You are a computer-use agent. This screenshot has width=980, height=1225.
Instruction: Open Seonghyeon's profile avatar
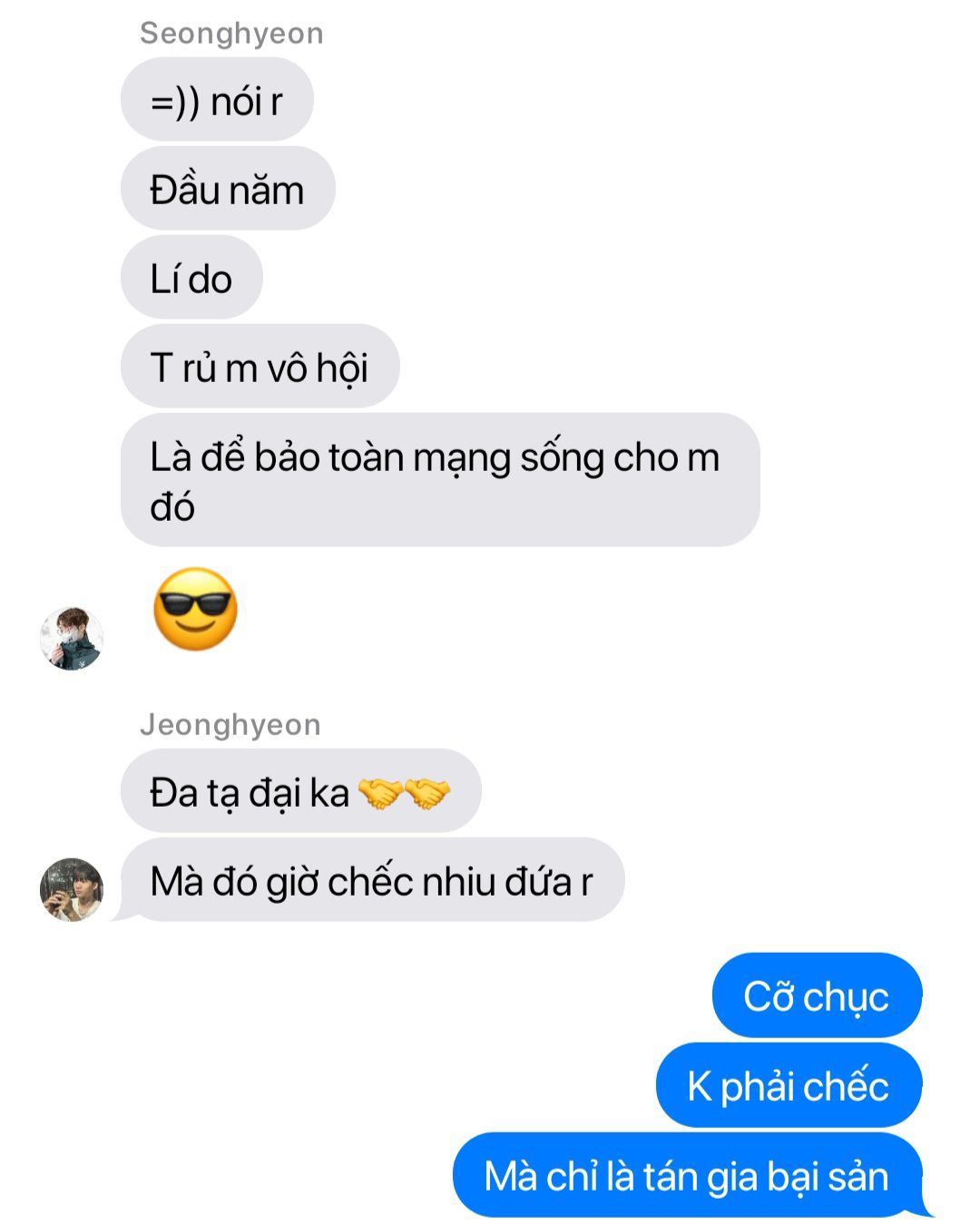pos(72,639)
